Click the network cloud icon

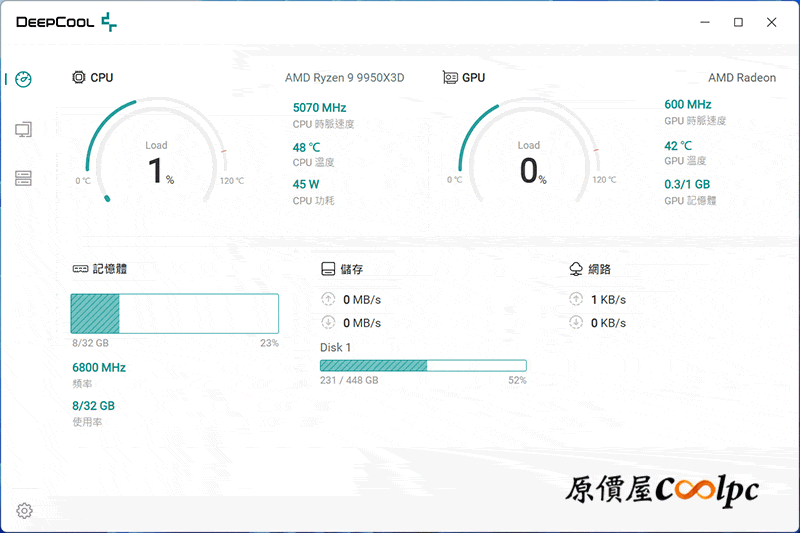tap(576, 269)
